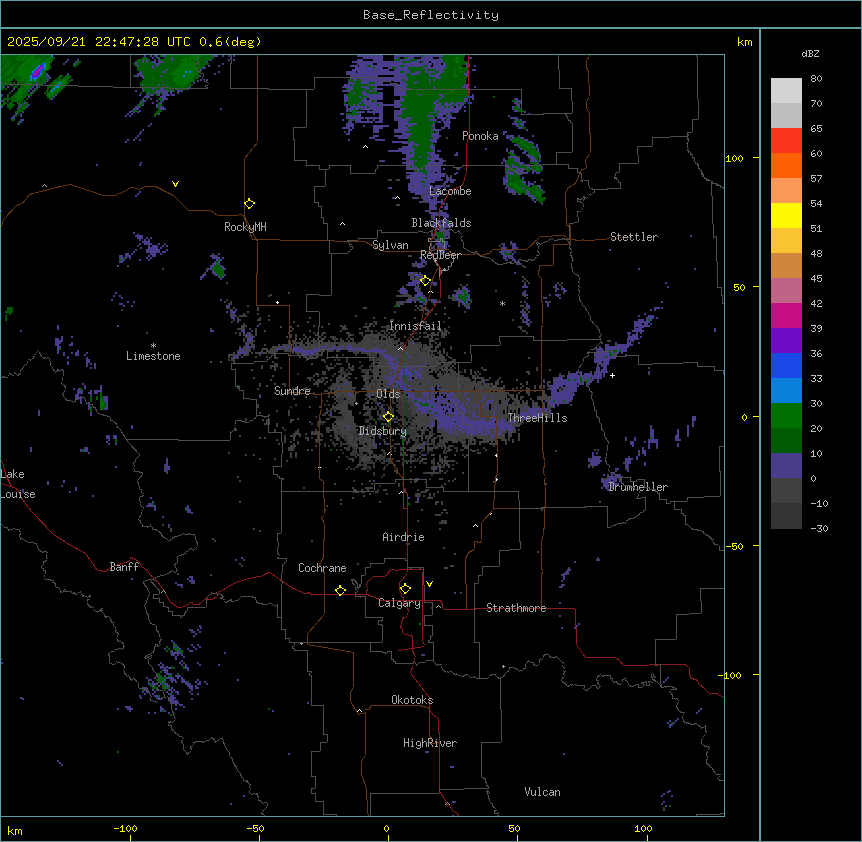This screenshot has height=842, width=862.
Task: Click the white cross marker east of ThreeHills
Action: coord(612,375)
